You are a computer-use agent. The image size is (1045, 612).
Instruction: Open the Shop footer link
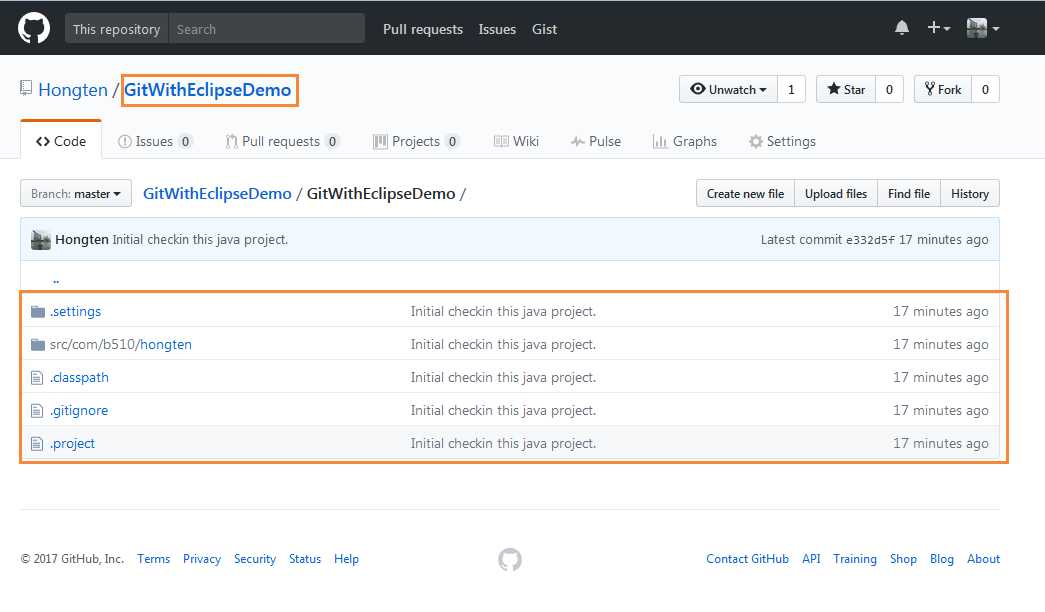tap(903, 559)
